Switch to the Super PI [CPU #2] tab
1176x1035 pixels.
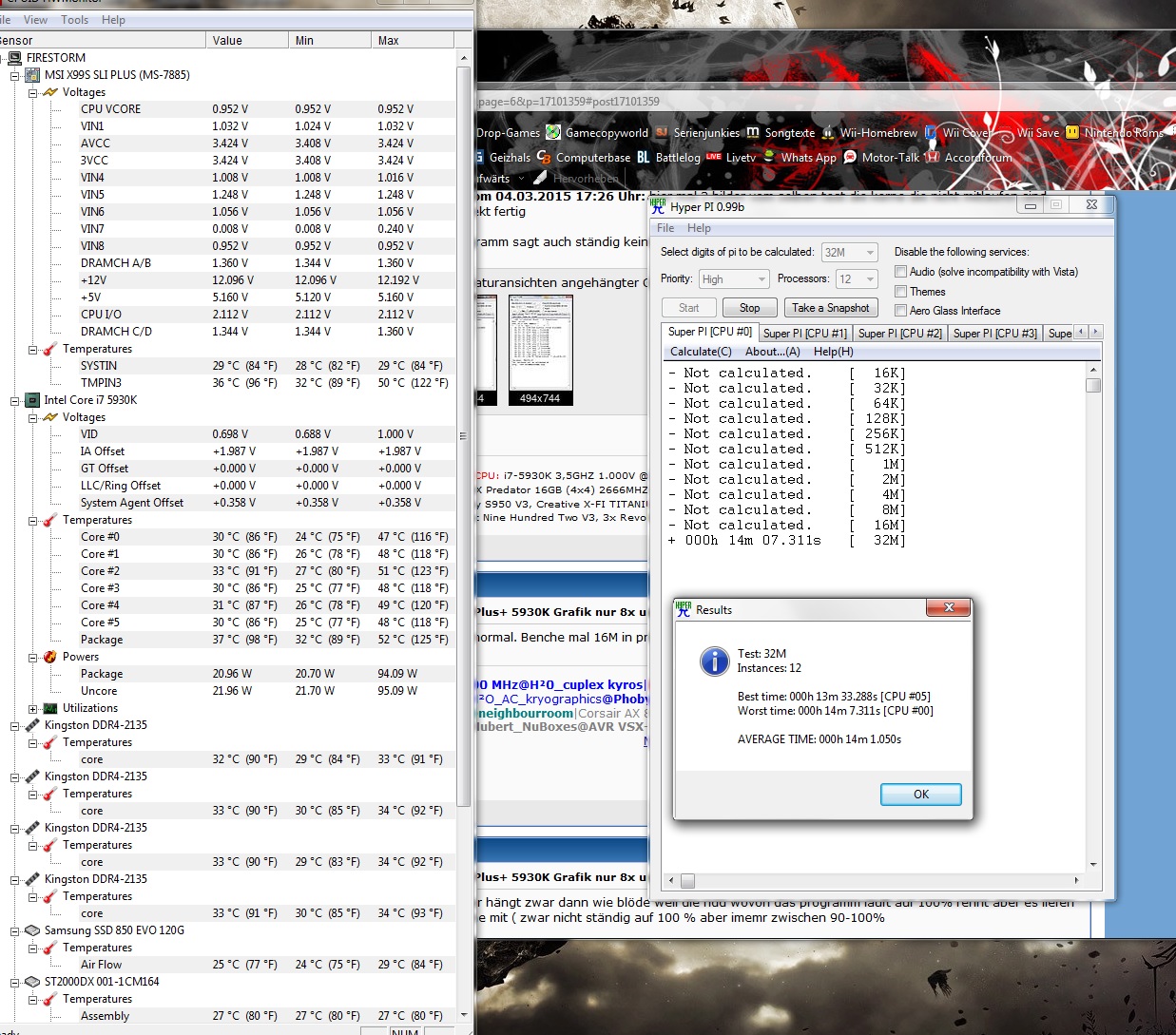click(x=899, y=333)
